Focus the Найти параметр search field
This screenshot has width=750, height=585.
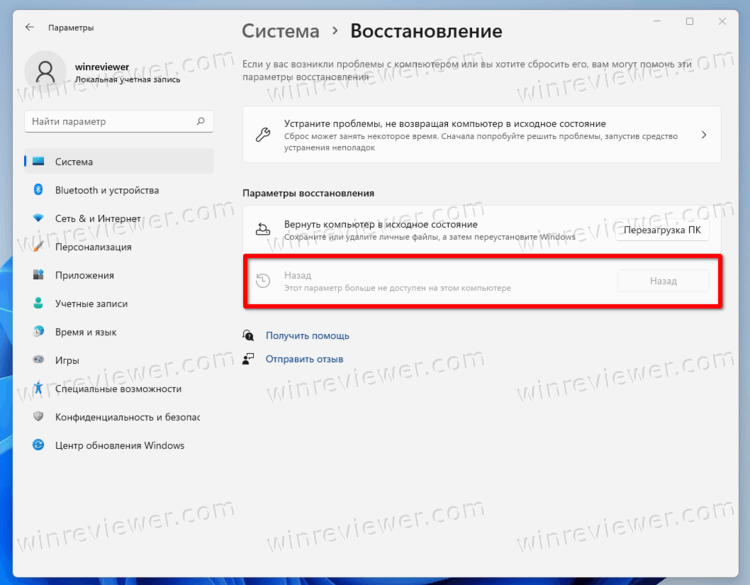point(108,122)
